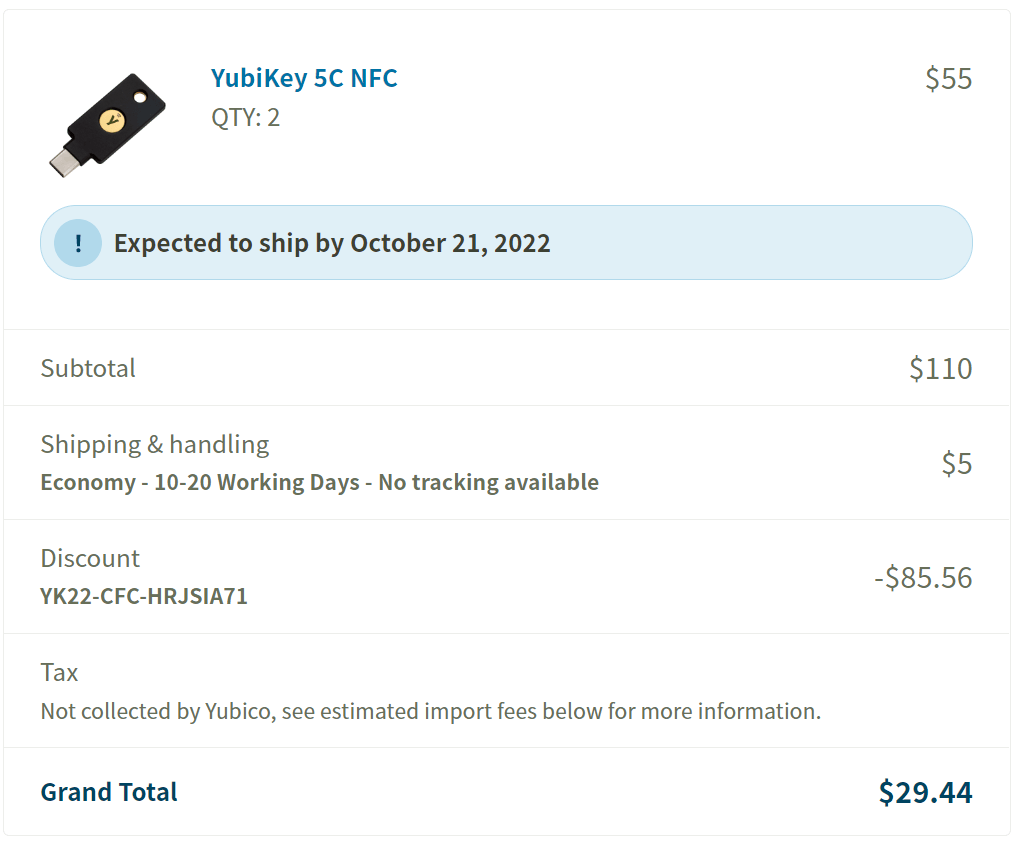Click the Discount label

pos(90,558)
